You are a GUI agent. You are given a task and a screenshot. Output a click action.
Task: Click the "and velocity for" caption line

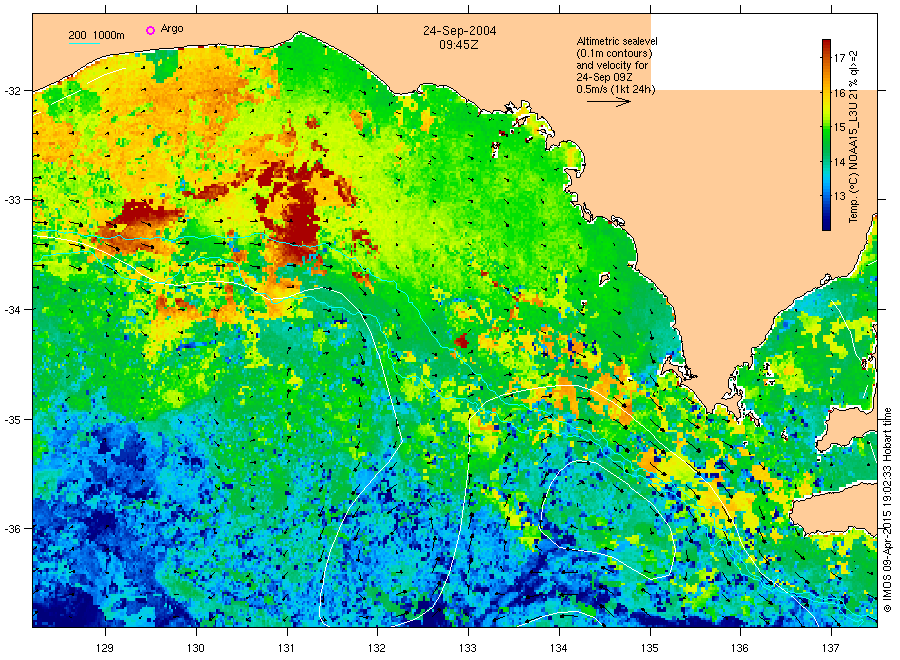[x=612, y=65]
